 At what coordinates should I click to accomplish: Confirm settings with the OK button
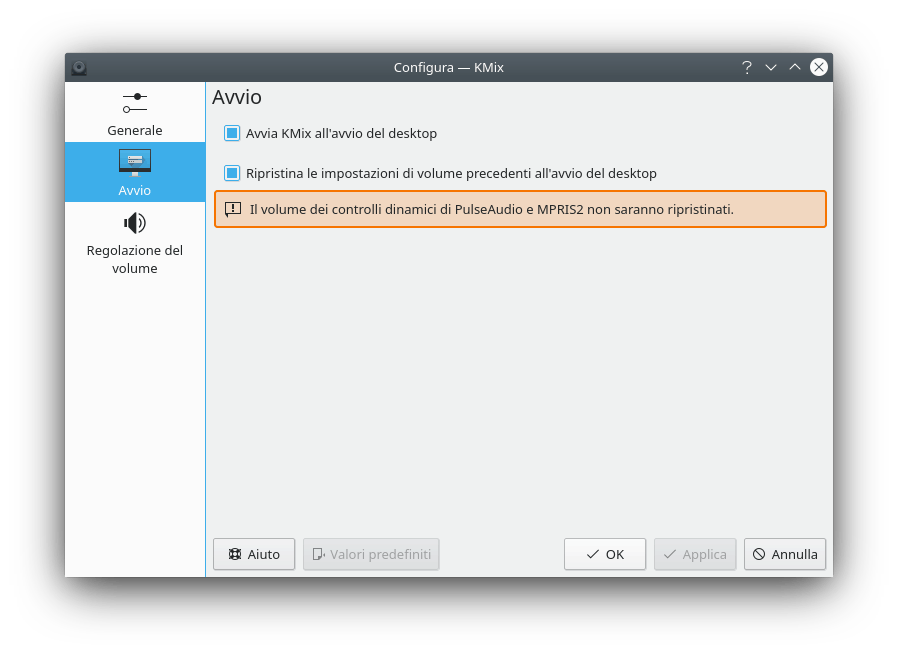coord(605,554)
